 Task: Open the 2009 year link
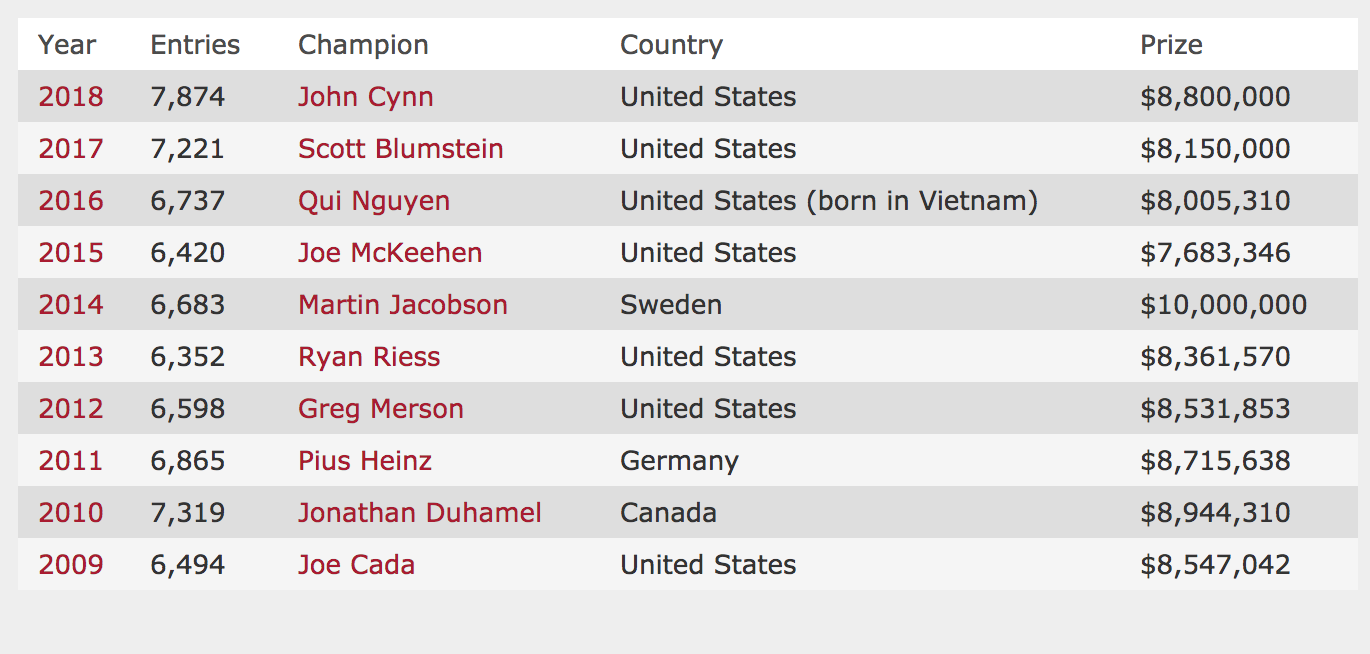[x=71, y=565]
